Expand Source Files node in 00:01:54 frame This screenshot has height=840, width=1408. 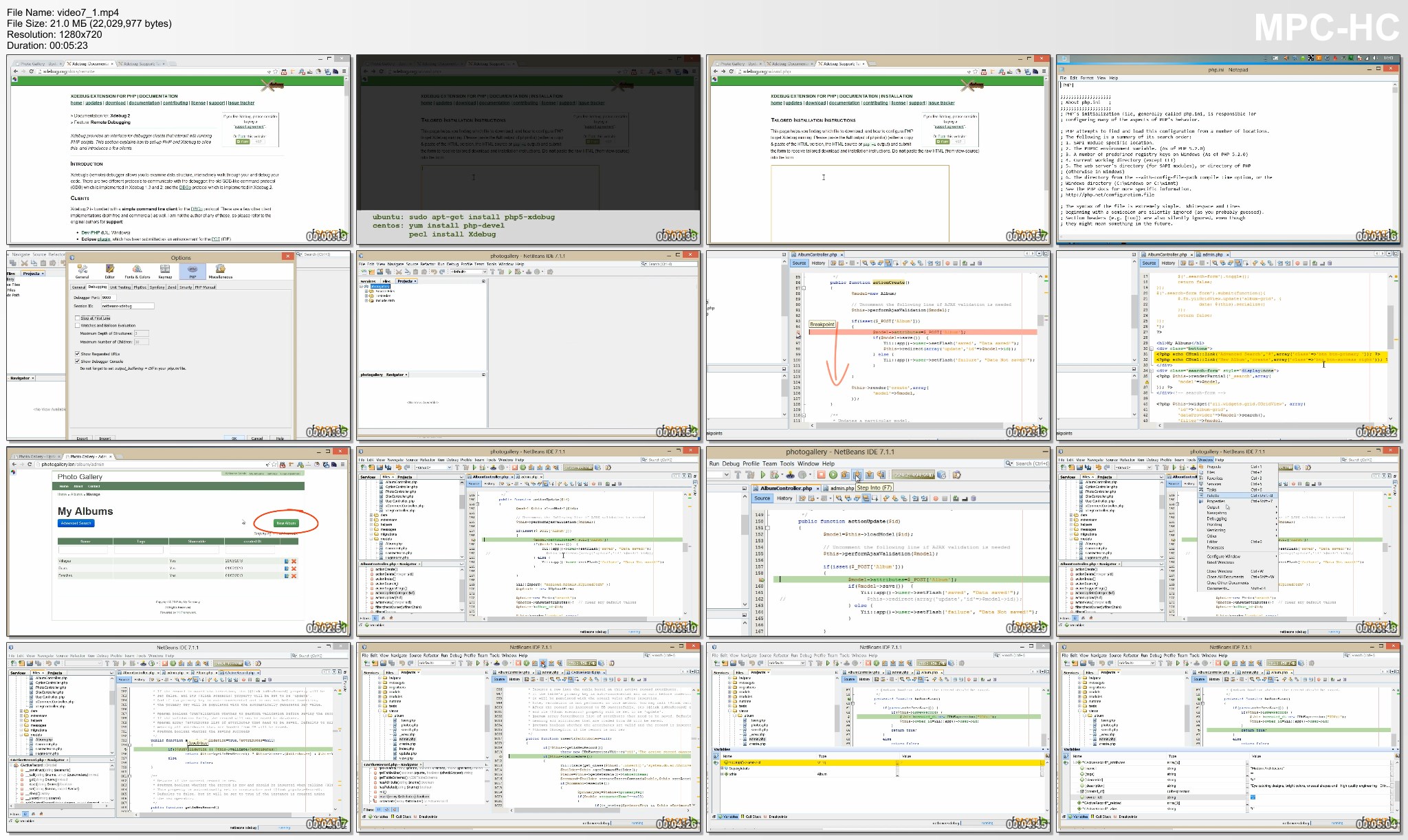tap(366, 291)
